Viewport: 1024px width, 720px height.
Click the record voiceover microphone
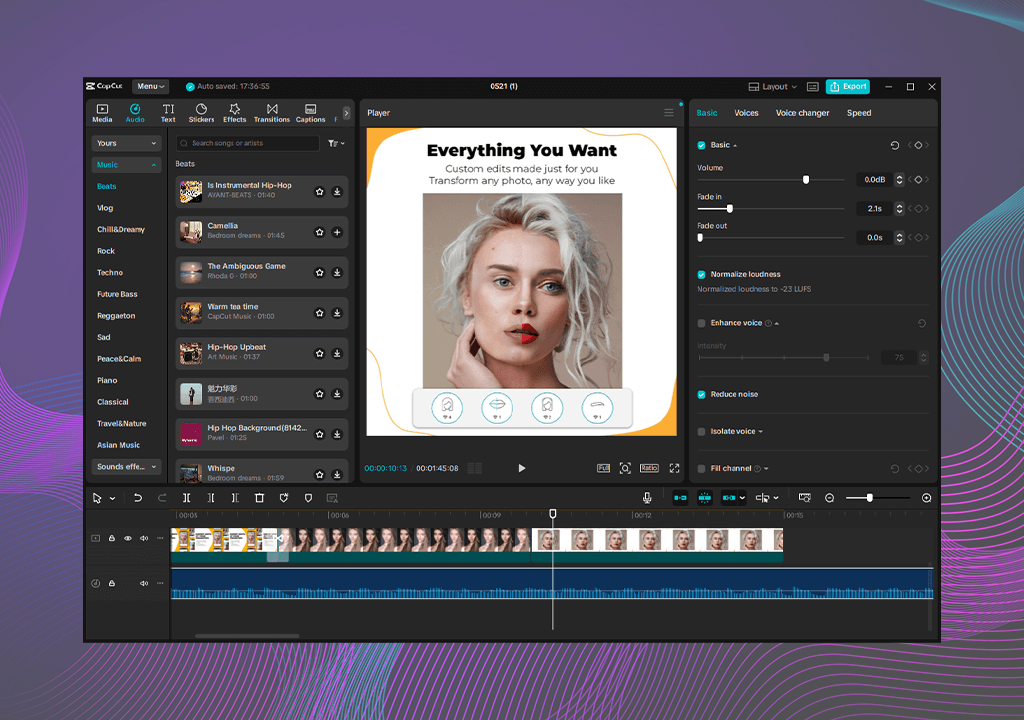[x=647, y=498]
